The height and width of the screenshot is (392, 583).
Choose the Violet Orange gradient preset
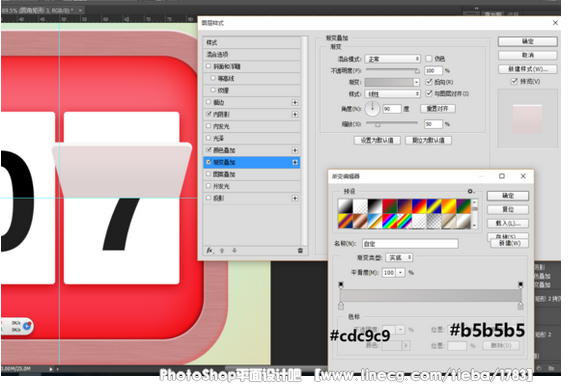[404, 206]
